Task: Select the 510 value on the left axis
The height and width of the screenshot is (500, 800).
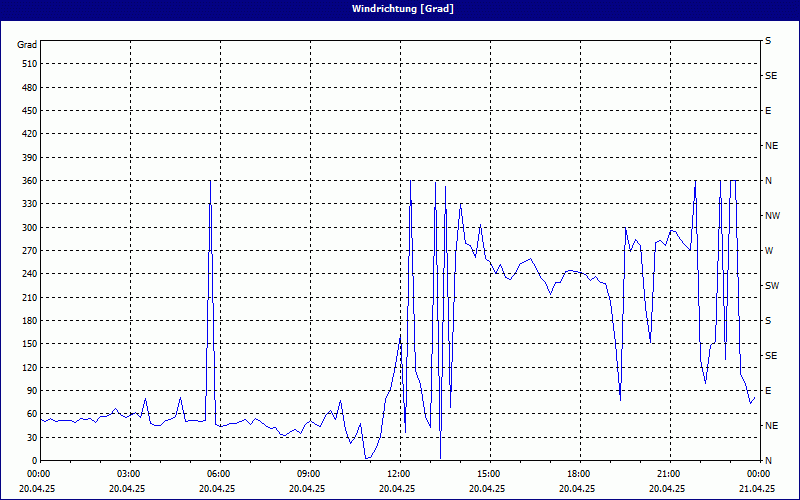Action: (x=27, y=64)
